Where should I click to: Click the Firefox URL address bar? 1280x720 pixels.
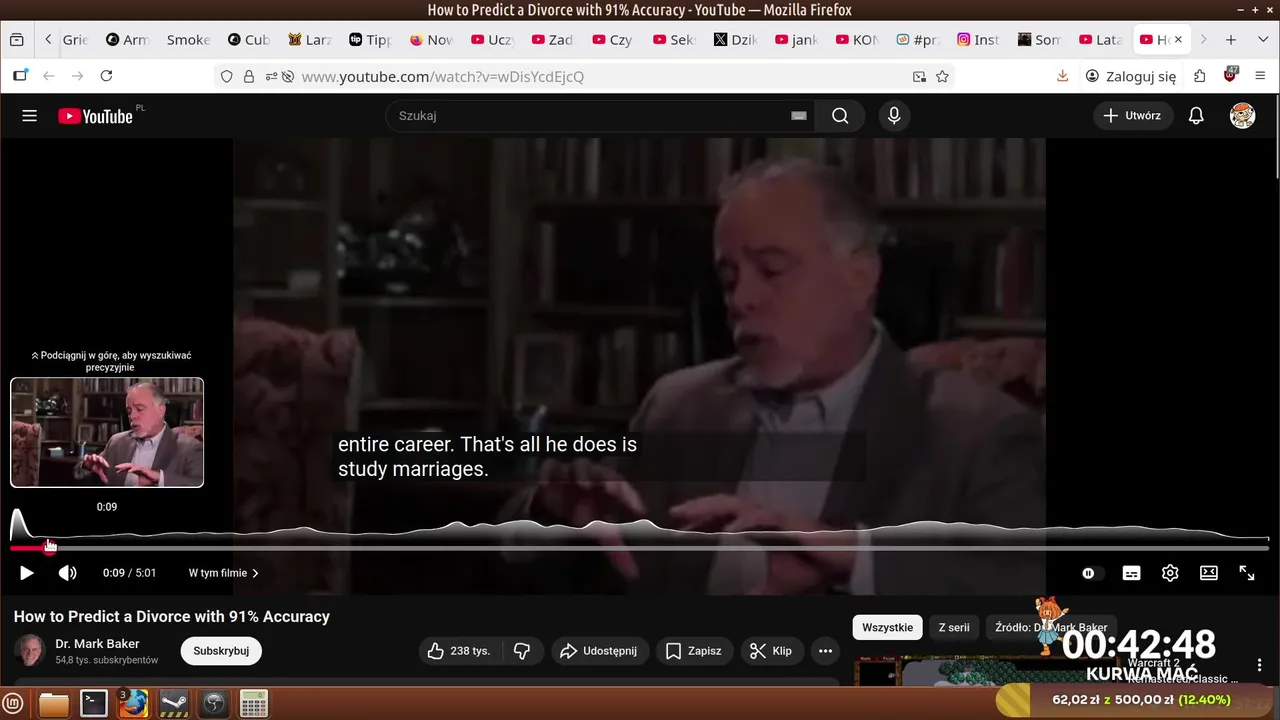click(585, 76)
